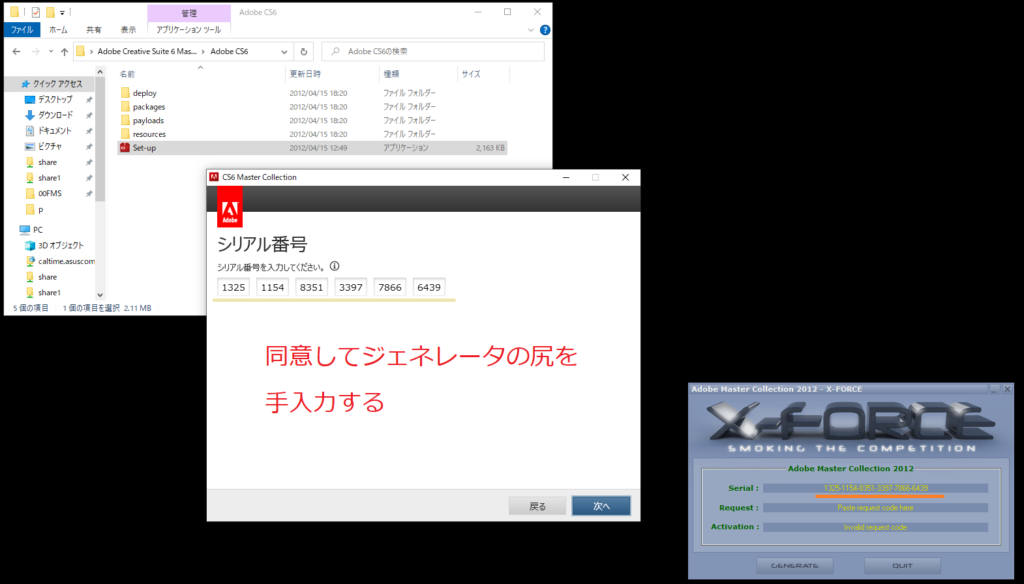The height and width of the screenshot is (584, 1024).
Task: Click the serial number field containing 7866
Action: (x=390, y=287)
